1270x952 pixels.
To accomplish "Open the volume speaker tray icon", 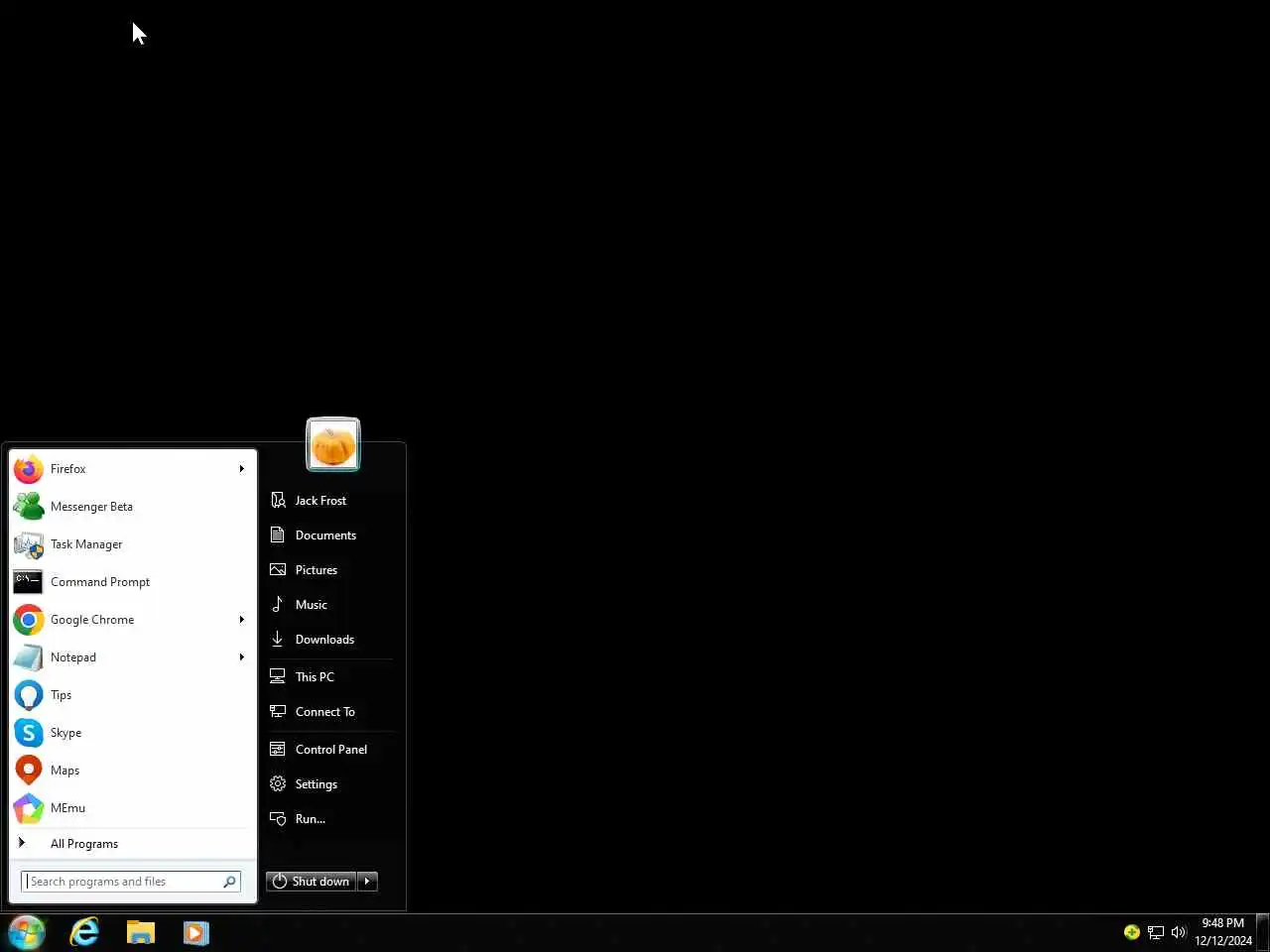I will click(1179, 932).
